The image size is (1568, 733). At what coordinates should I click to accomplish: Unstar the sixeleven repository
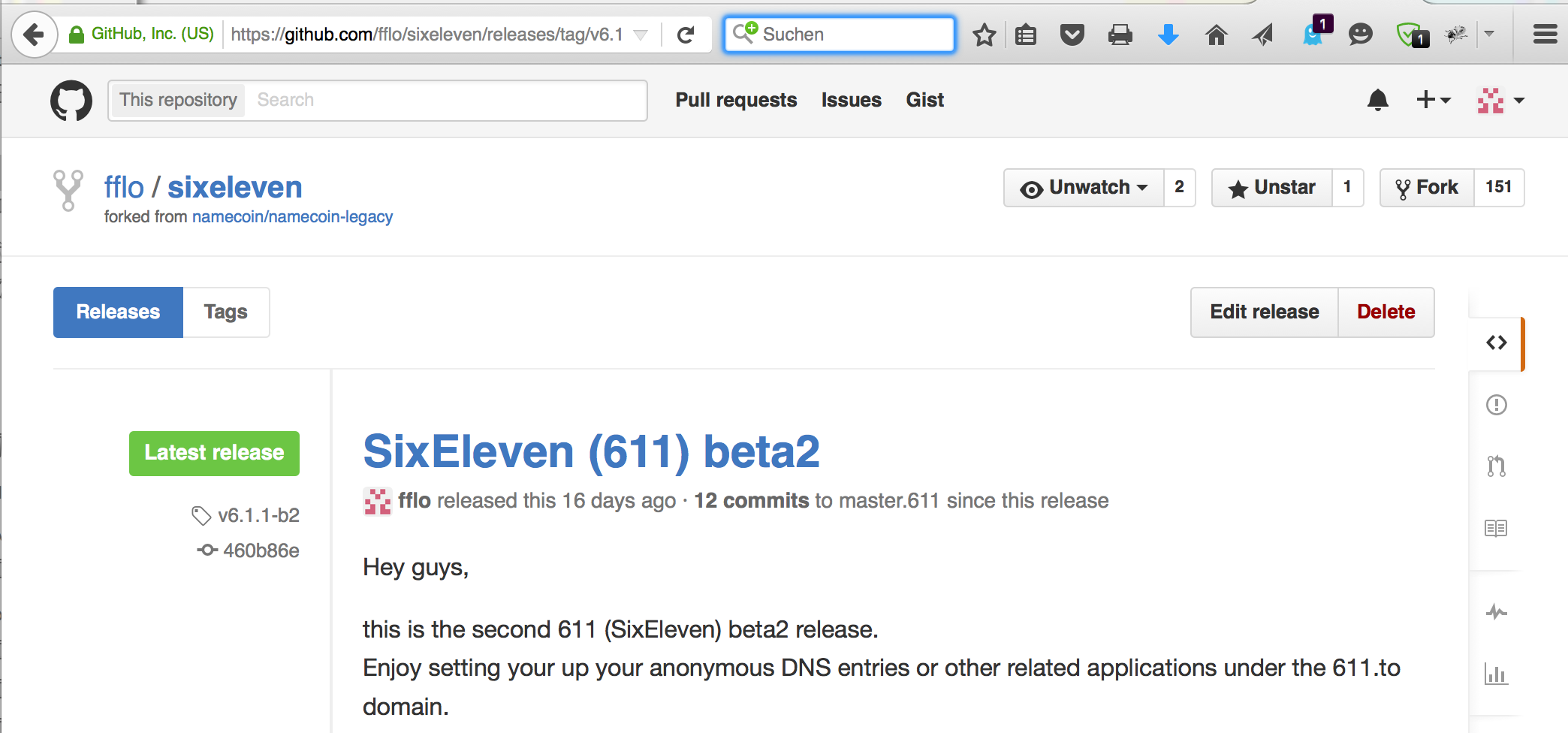click(1272, 188)
